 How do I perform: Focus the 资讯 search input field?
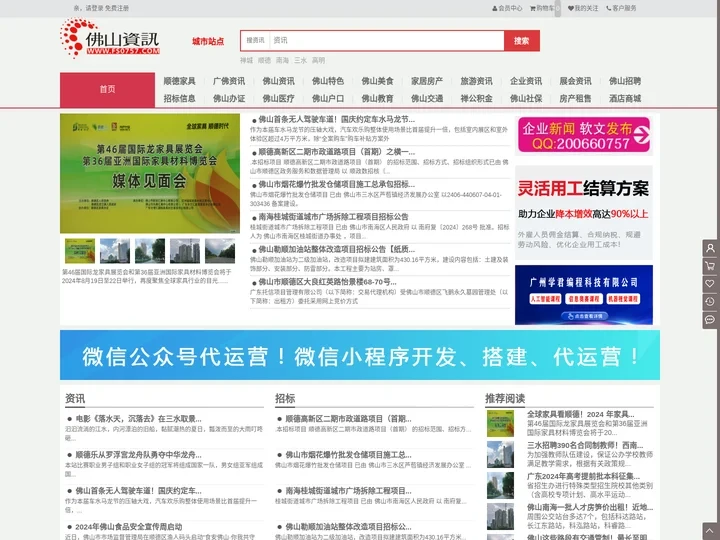[x=387, y=40]
